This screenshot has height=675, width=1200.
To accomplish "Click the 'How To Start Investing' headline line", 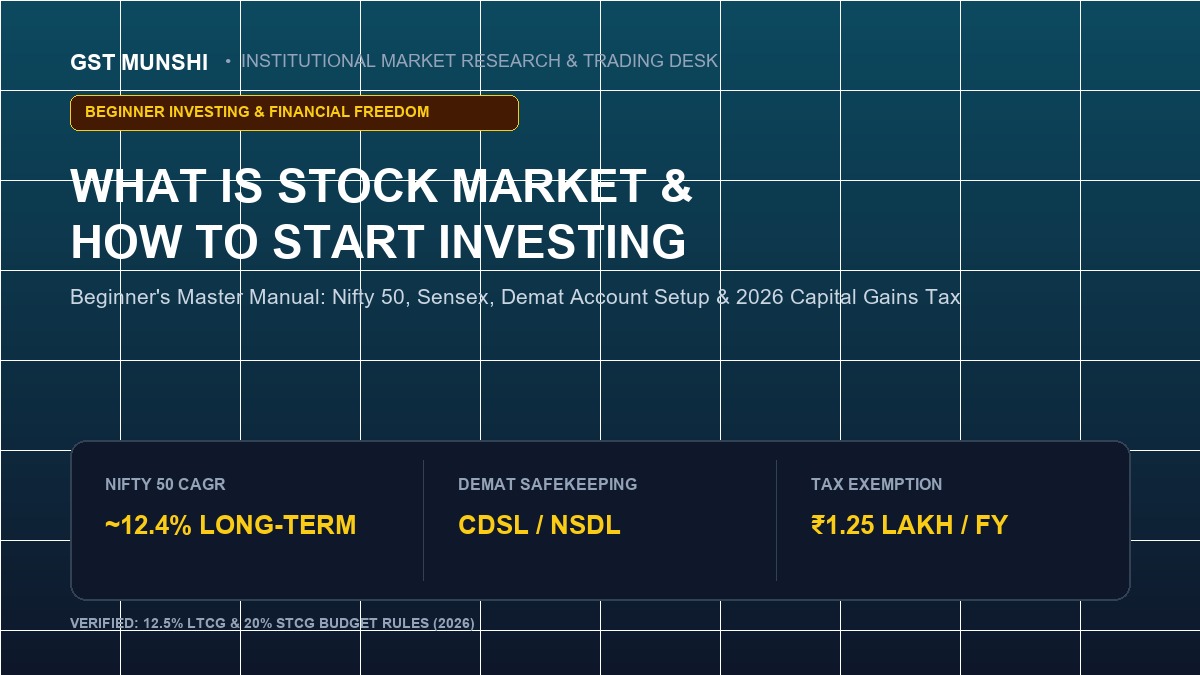I will (x=378, y=242).
